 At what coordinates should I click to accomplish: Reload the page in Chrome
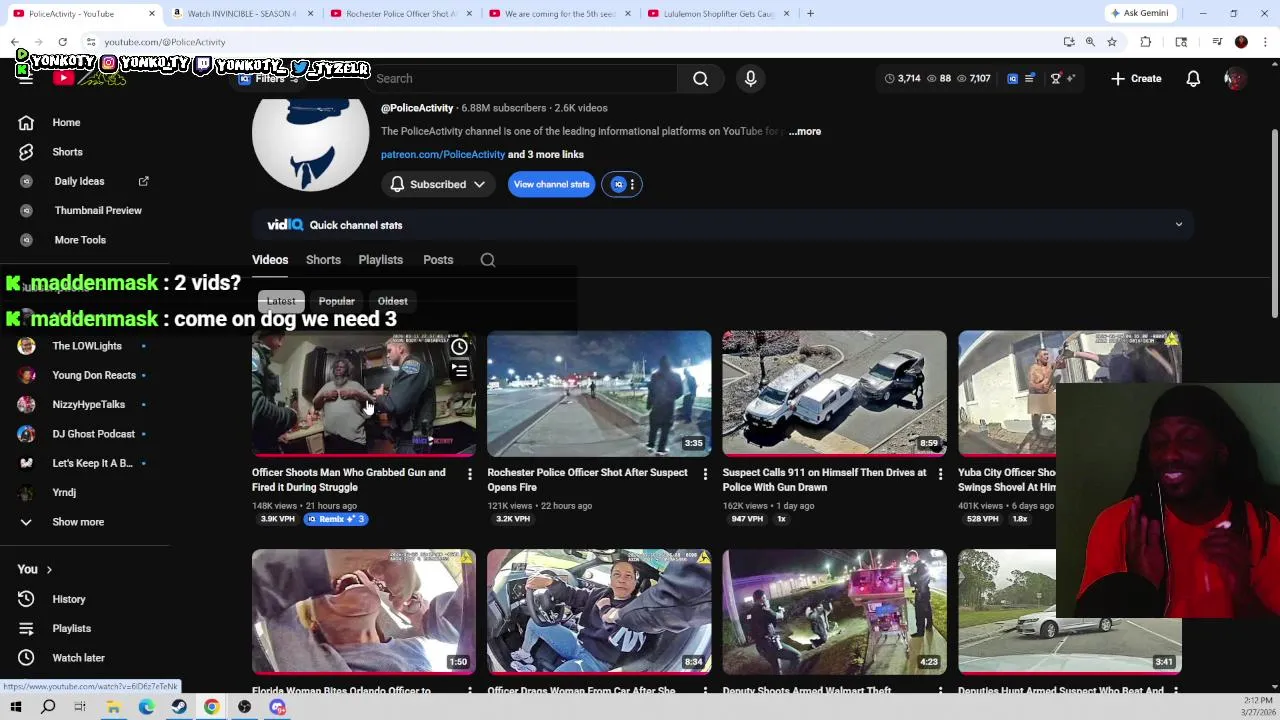[x=62, y=42]
